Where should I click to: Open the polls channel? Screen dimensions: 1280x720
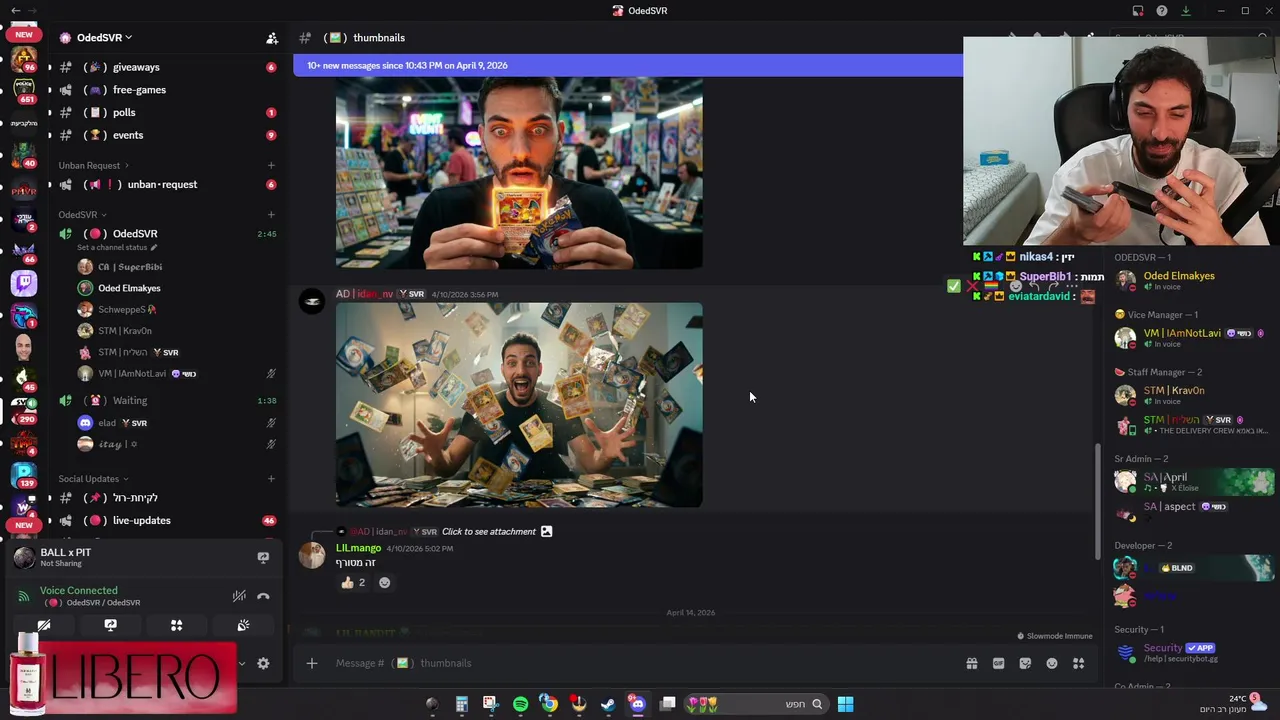pos(165,112)
